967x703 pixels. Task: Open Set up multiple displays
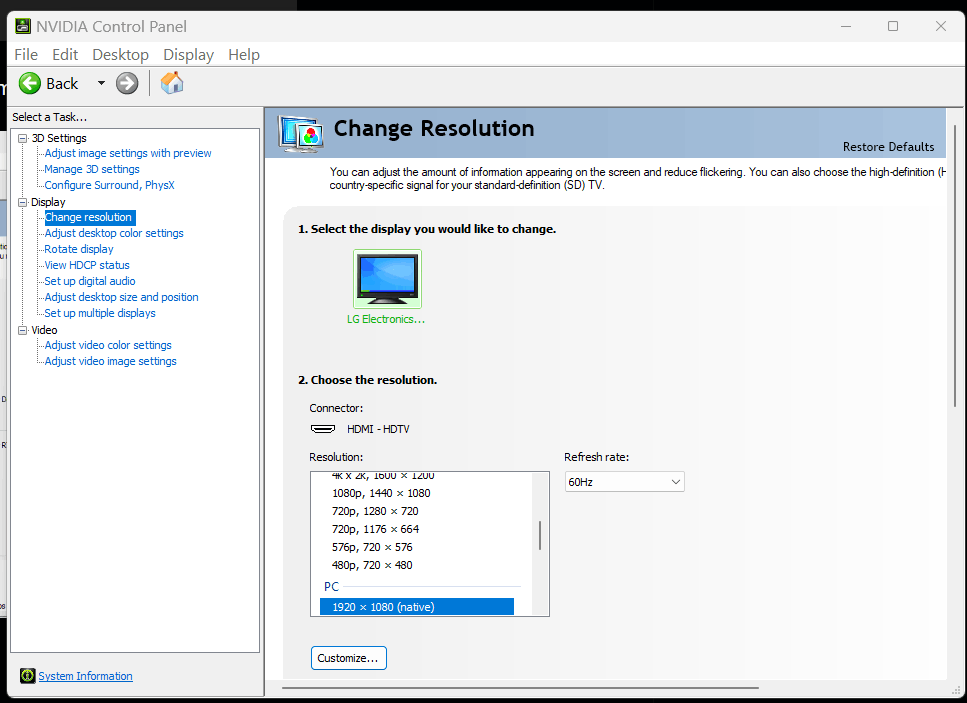[100, 313]
